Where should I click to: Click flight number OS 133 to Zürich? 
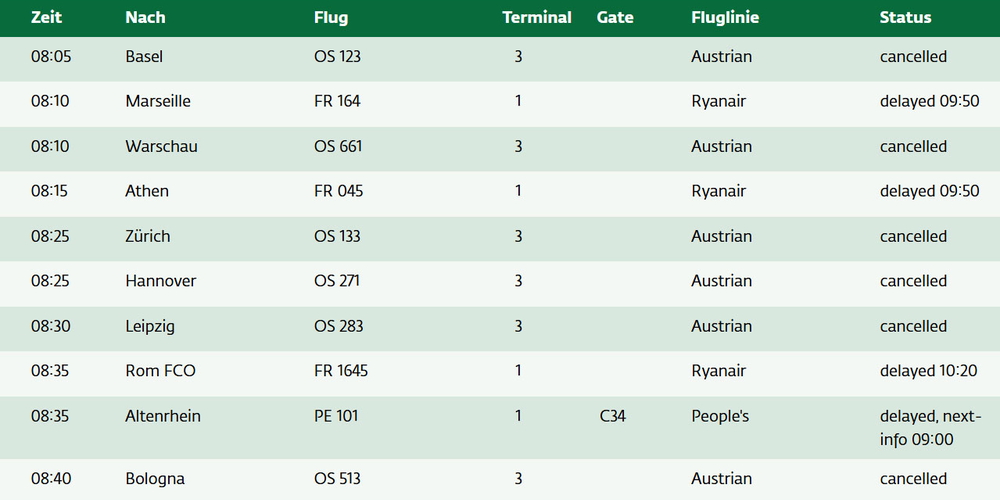pyautogui.click(x=337, y=236)
